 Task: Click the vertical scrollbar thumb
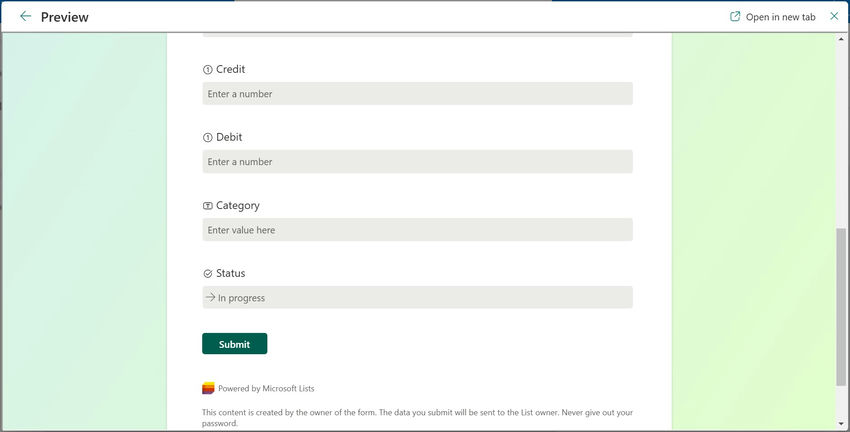841,305
